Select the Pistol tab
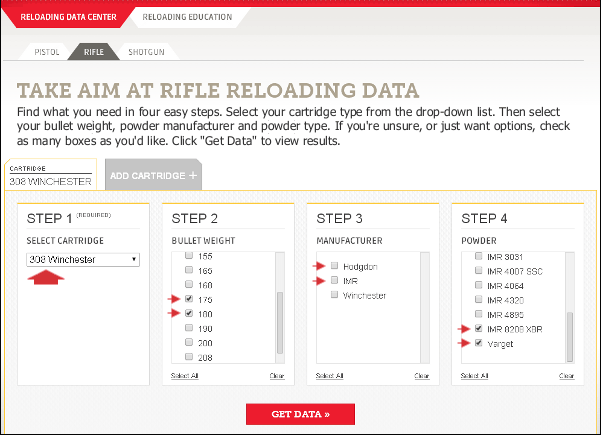Viewport: 601px width, 435px height. pos(47,52)
